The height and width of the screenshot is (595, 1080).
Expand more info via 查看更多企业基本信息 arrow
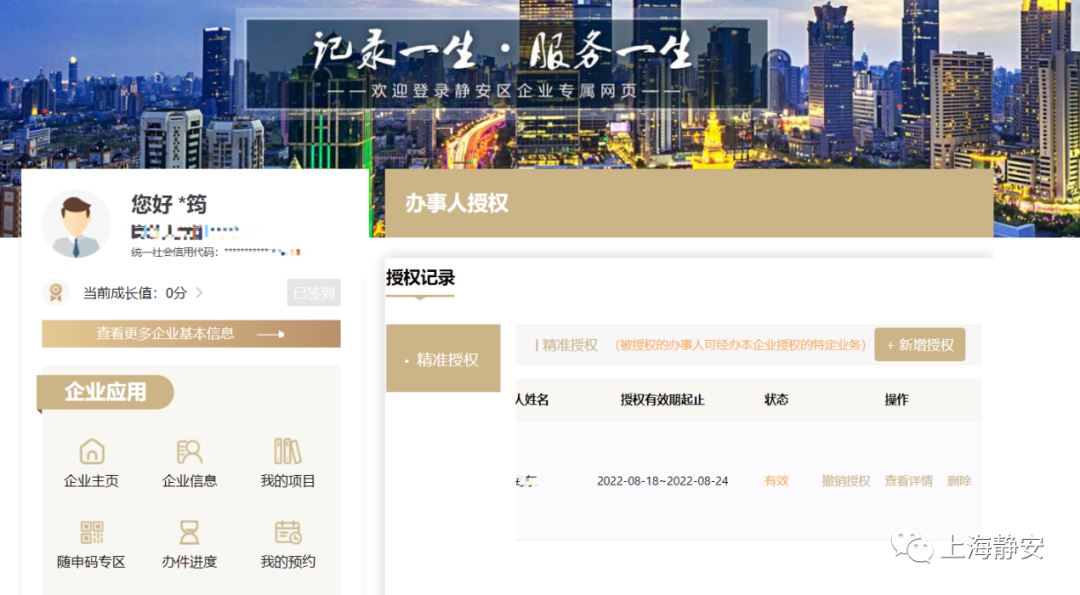coord(190,334)
